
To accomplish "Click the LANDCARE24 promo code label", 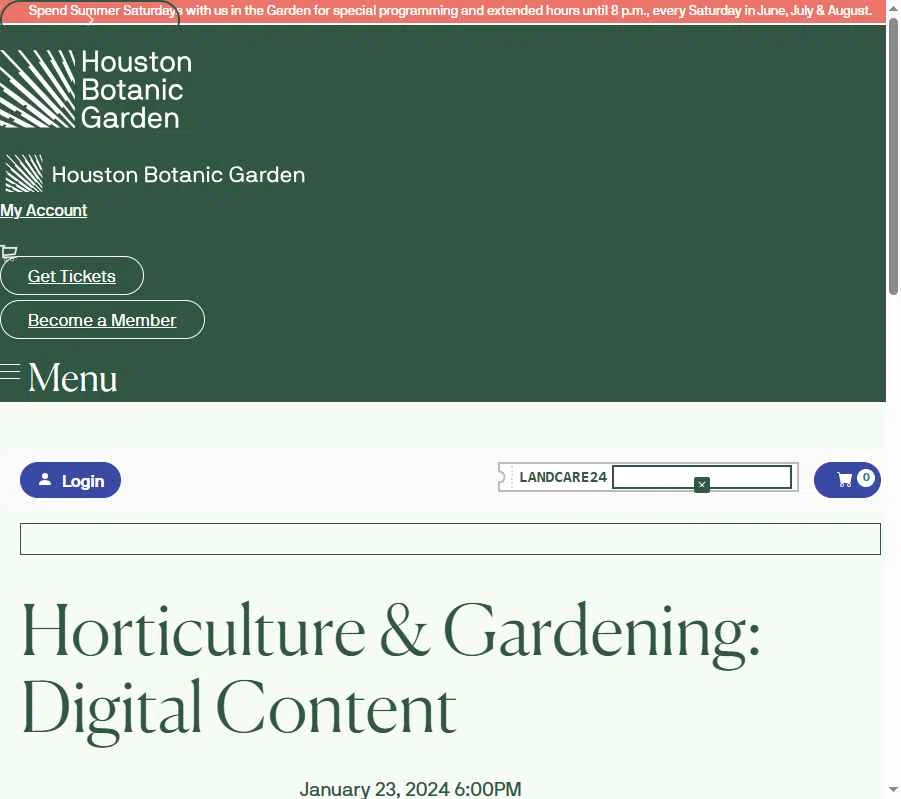I will tap(563, 477).
